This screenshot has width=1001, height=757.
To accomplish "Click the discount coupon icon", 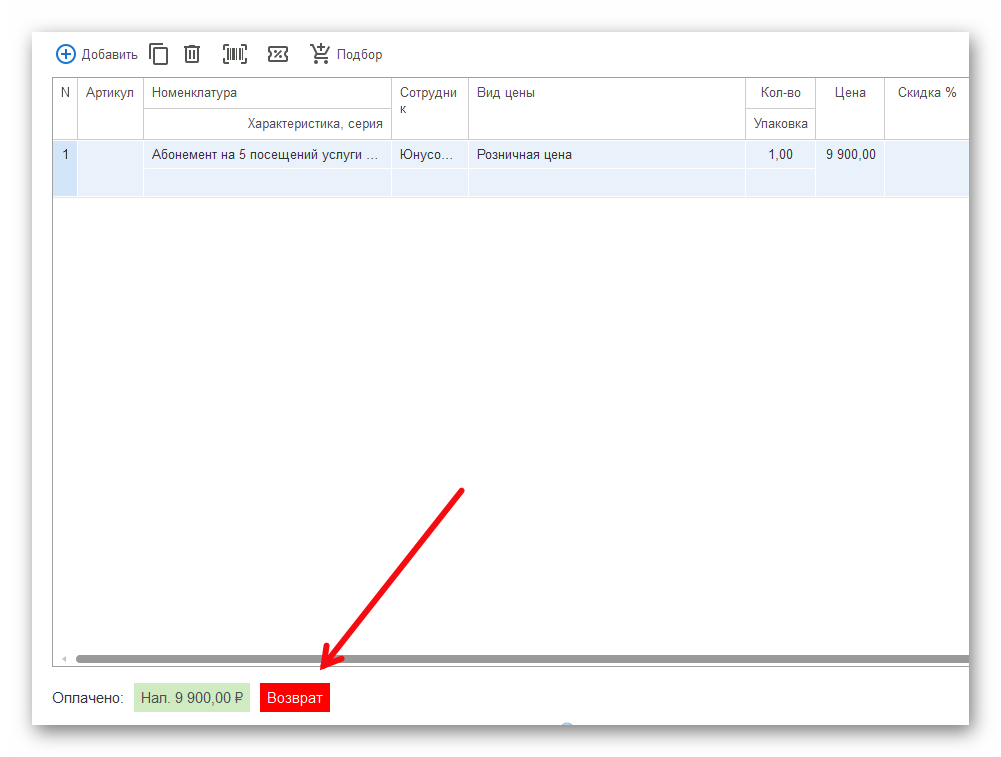I will click(x=278, y=54).
